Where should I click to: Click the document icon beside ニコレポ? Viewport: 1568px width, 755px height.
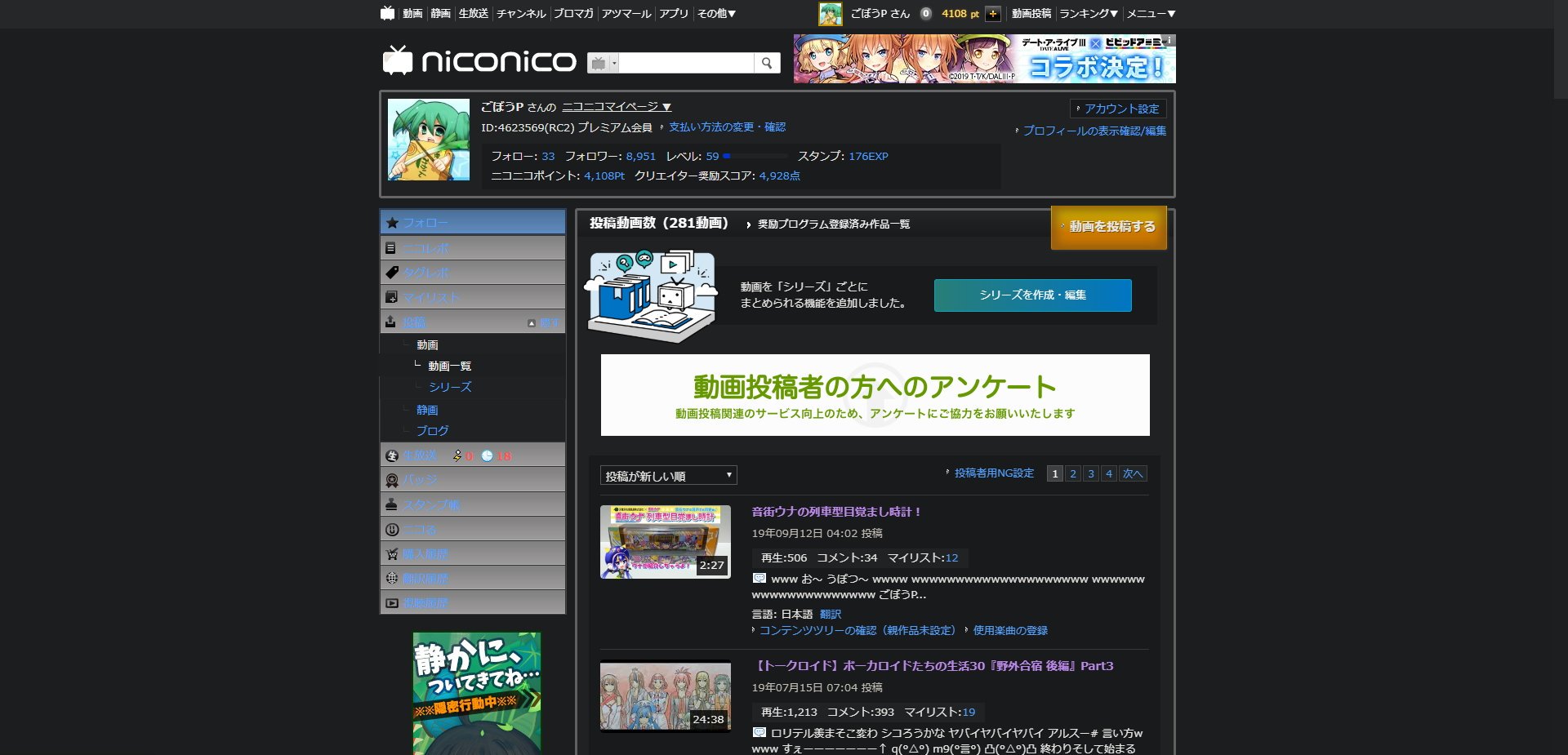[x=391, y=248]
